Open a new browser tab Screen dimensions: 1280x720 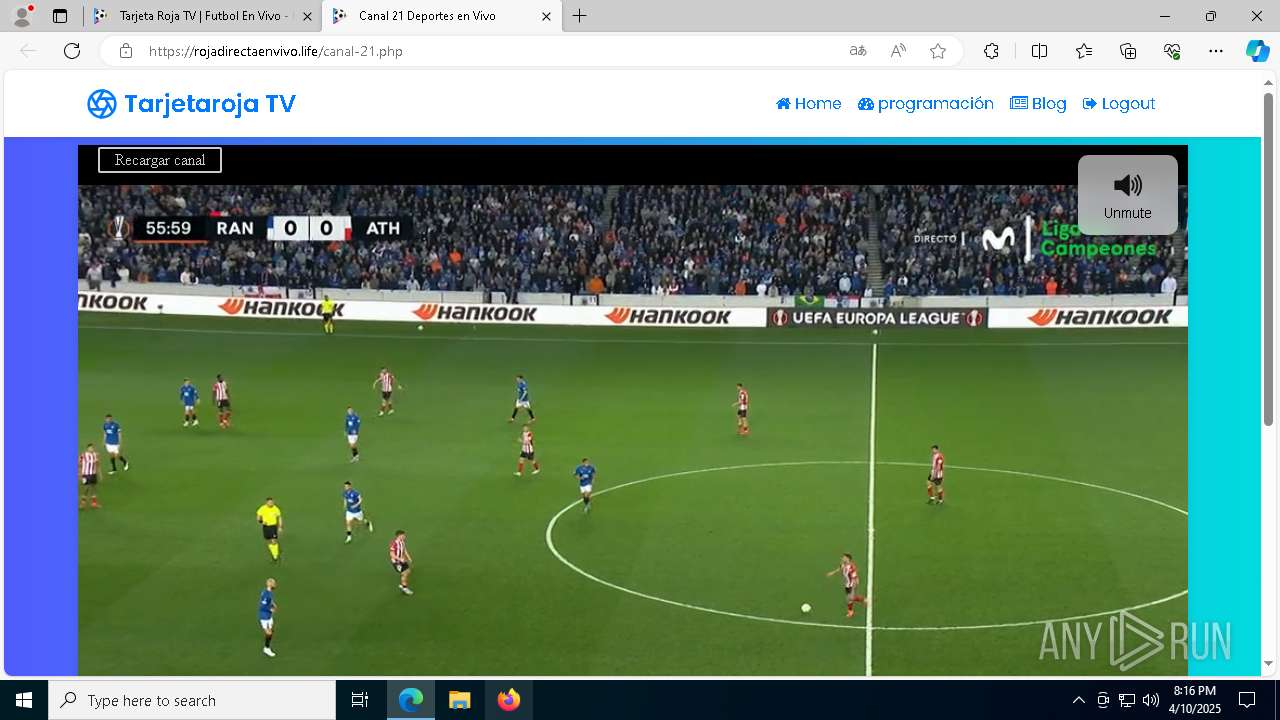[580, 16]
